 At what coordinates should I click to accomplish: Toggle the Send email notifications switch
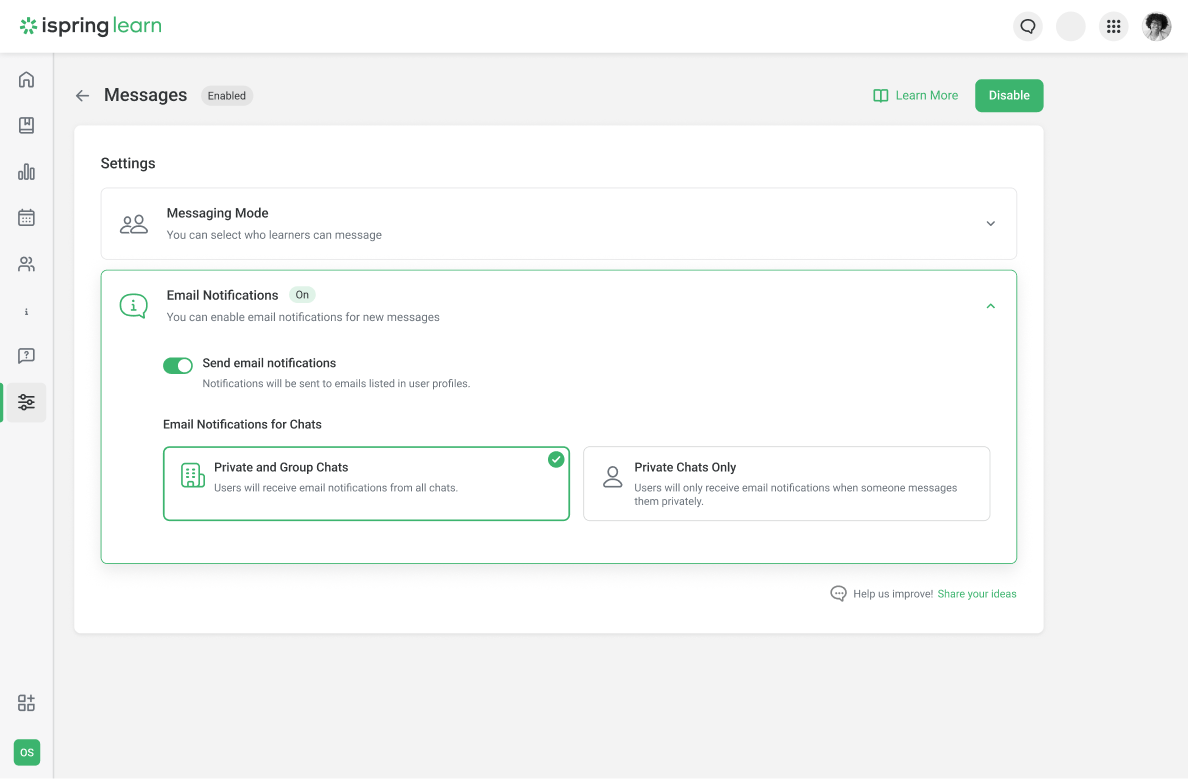tap(178, 366)
